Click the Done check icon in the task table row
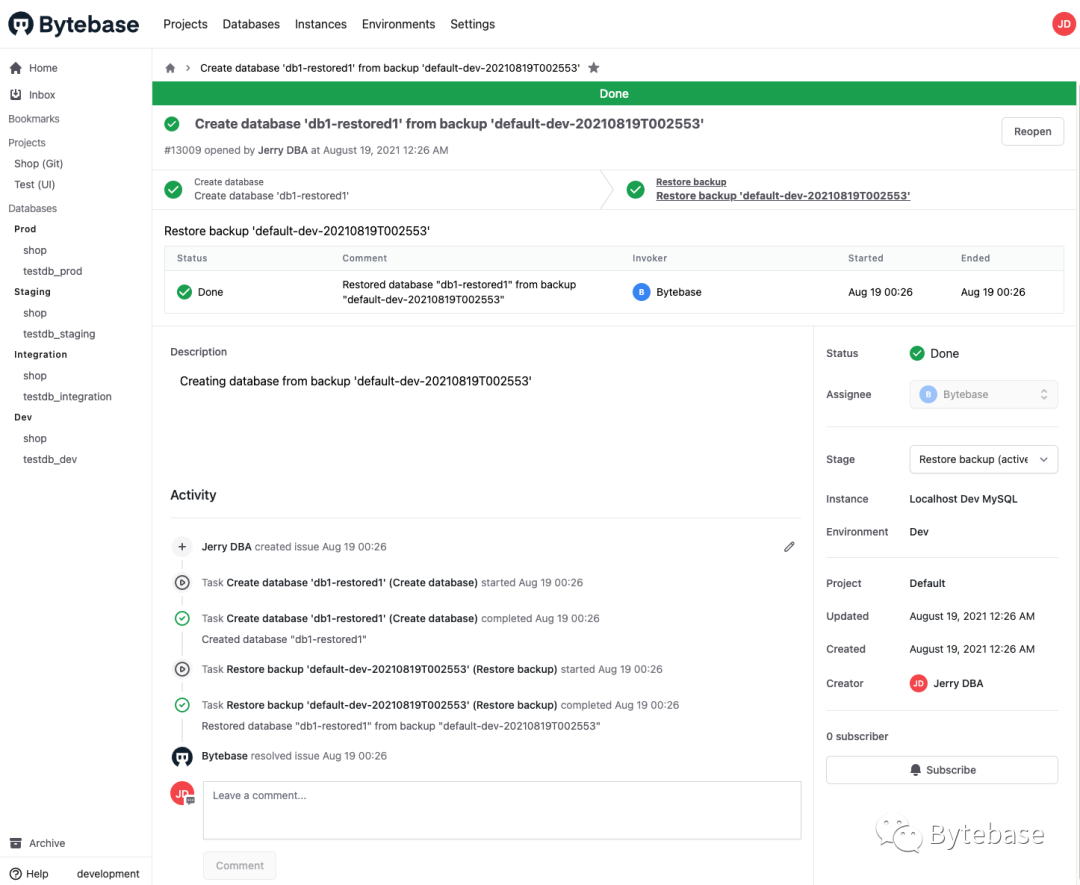The width and height of the screenshot is (1080, 885). coord(185,292)
